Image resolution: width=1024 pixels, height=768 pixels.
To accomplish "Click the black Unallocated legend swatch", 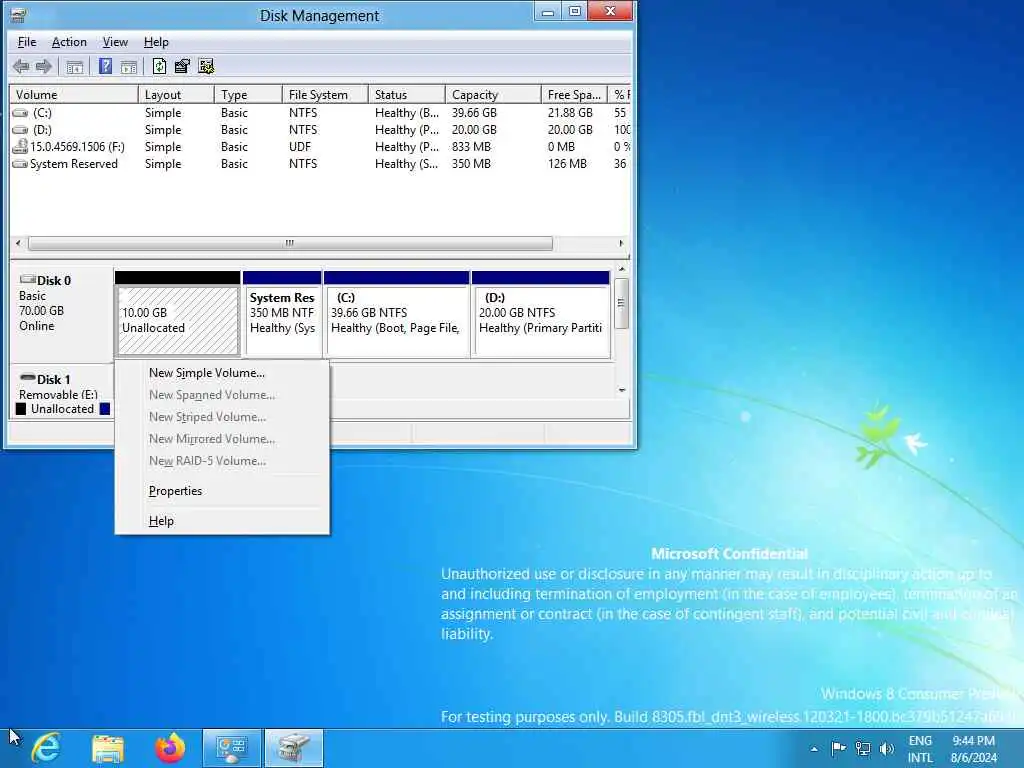I will click(x=21, y=409).
